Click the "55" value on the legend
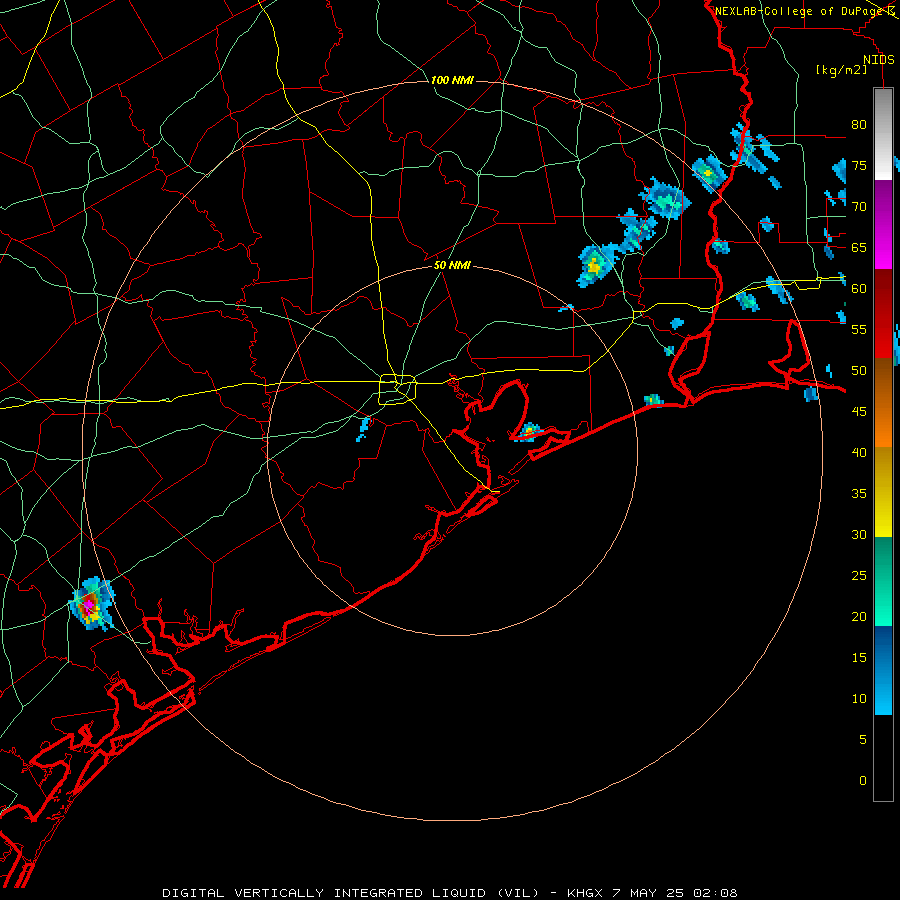The height and width of the screenshot is (900, 900). click(x=859, y=329)
